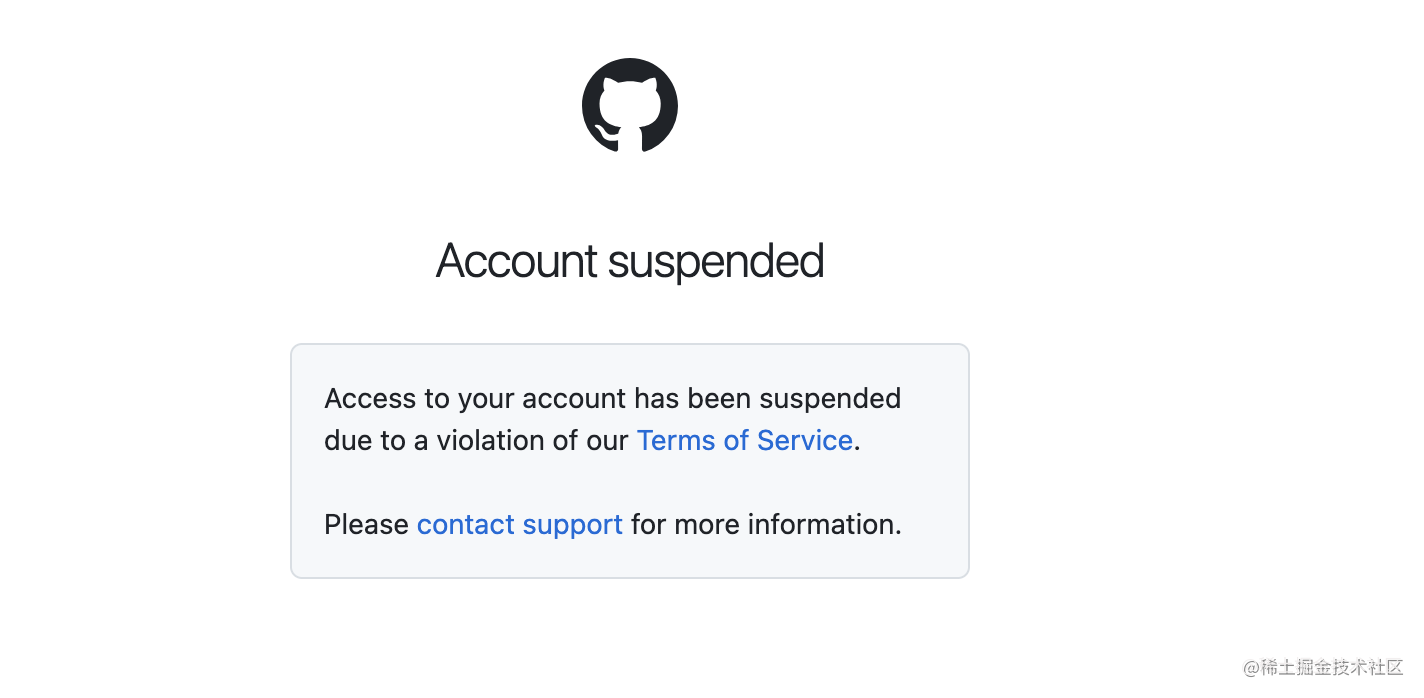Viewport: 1424px width, 698px height.
Task: Click the word contact in blue link
Action: pos(466,525)
